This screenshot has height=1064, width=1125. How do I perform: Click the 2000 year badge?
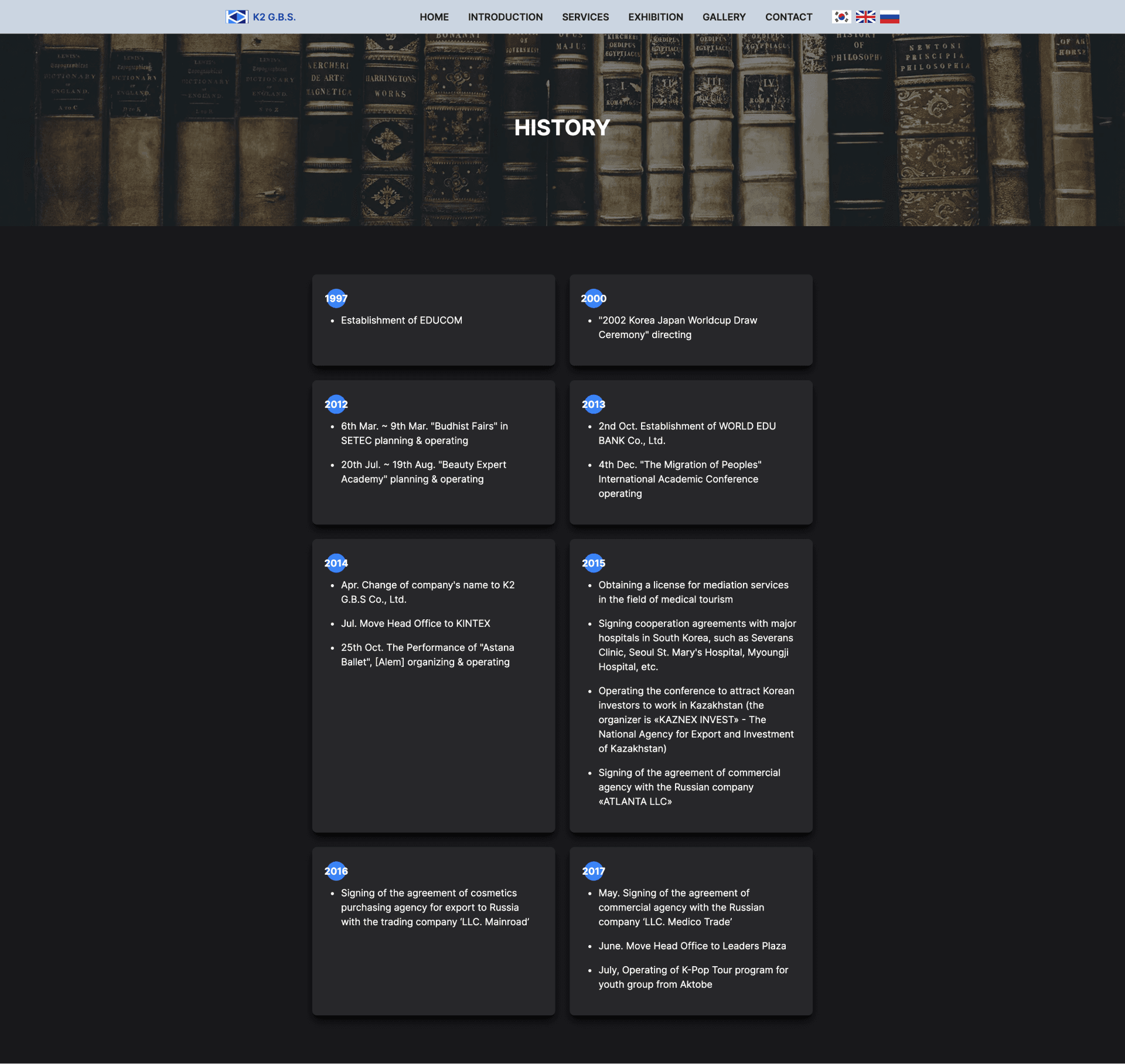[594, 299]
